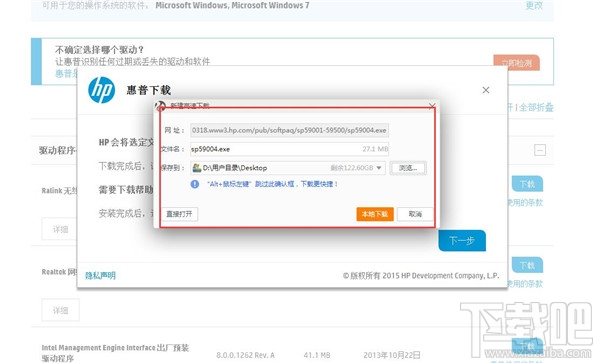The width and height of the screenshot is (600, 363).
Task: Click the 不确定选择哪个驱动? heading
Action: pos(99,50)
